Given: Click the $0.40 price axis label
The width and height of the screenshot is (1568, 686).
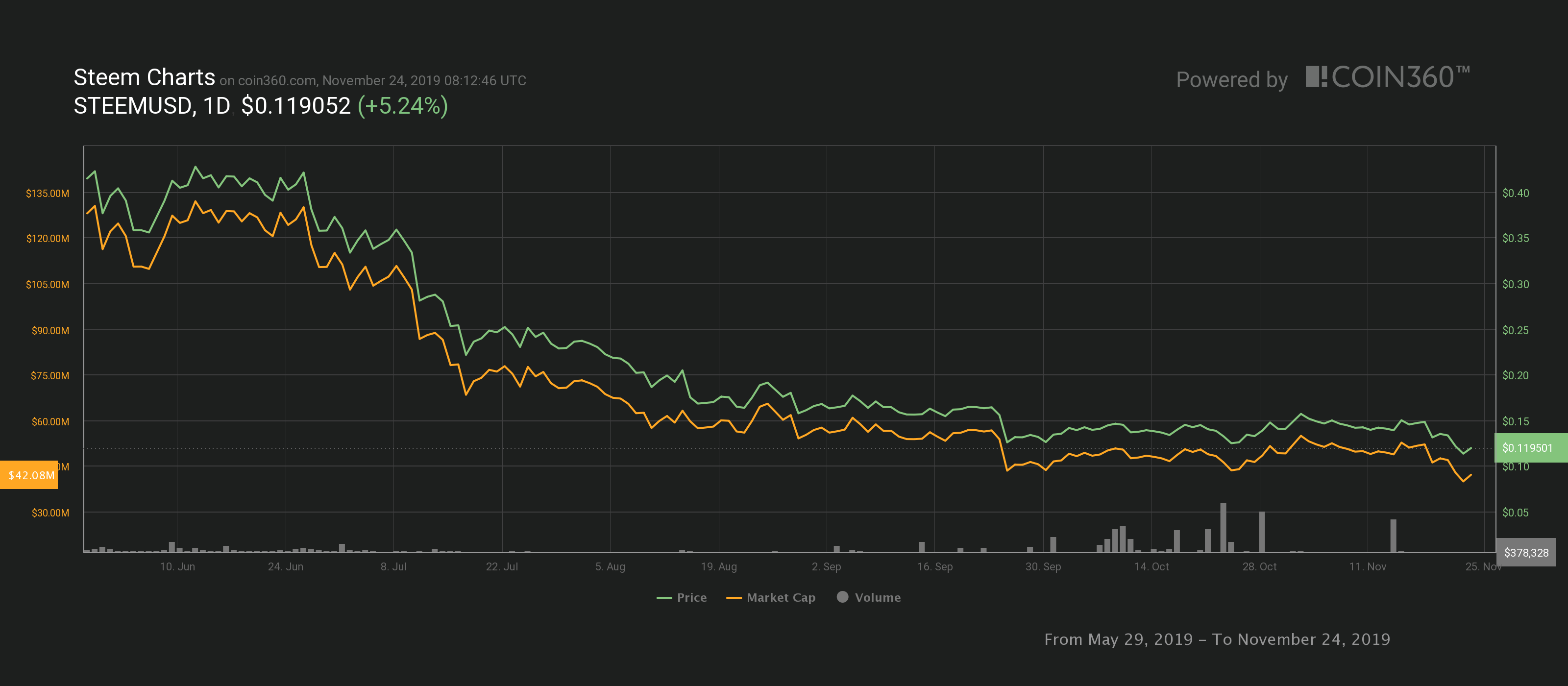Looking at the screenshot, I should [x=1515, y=193].
